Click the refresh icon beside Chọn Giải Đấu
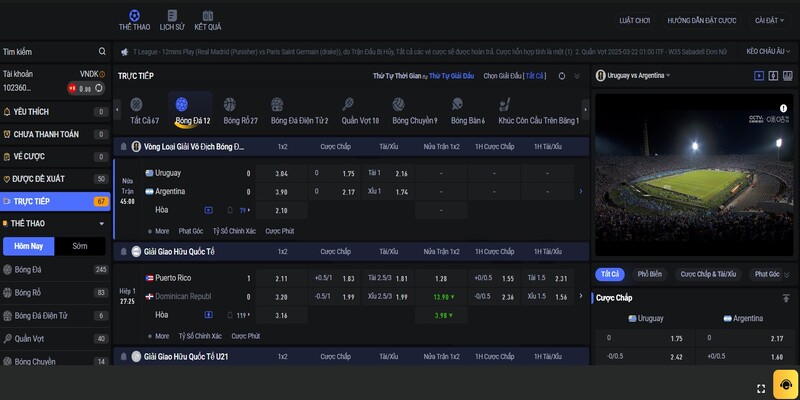The width and height of the screenshot is (800, 400). click(x=562, y=75)
